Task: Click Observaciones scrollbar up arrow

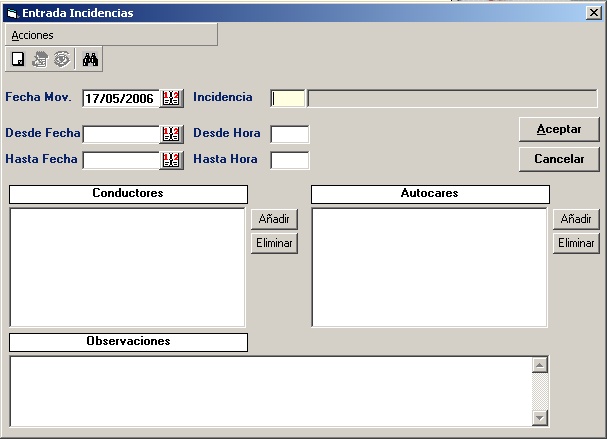Action: [x=540, y=365]
